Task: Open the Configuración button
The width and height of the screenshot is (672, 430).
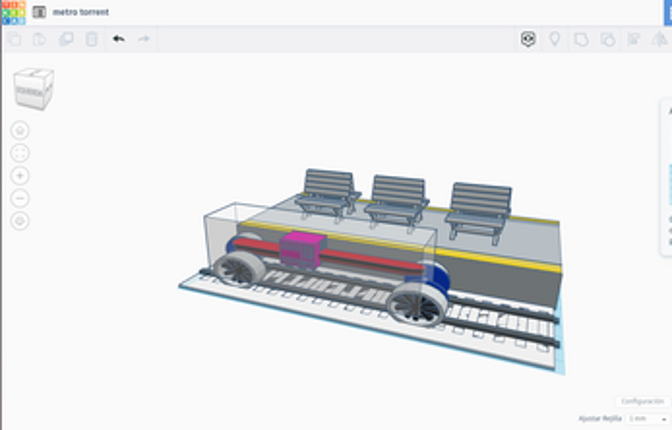Action: [x=642, y=401]
